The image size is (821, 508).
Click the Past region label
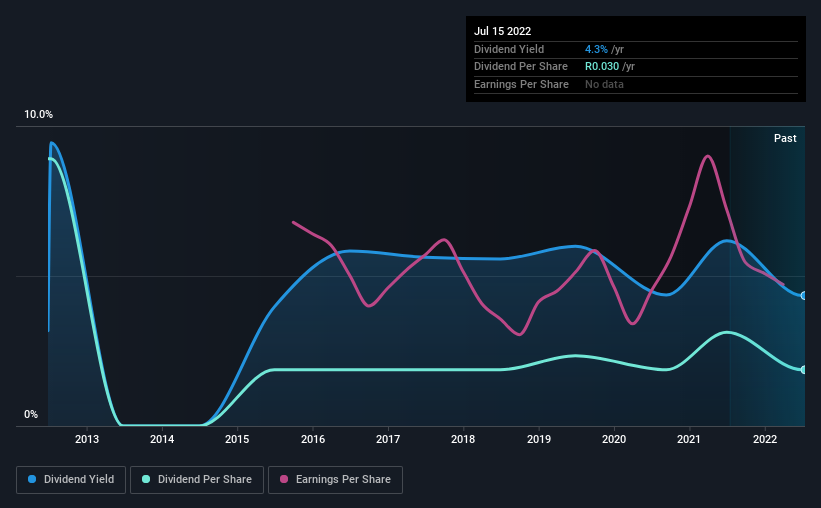tap(785, 138)
